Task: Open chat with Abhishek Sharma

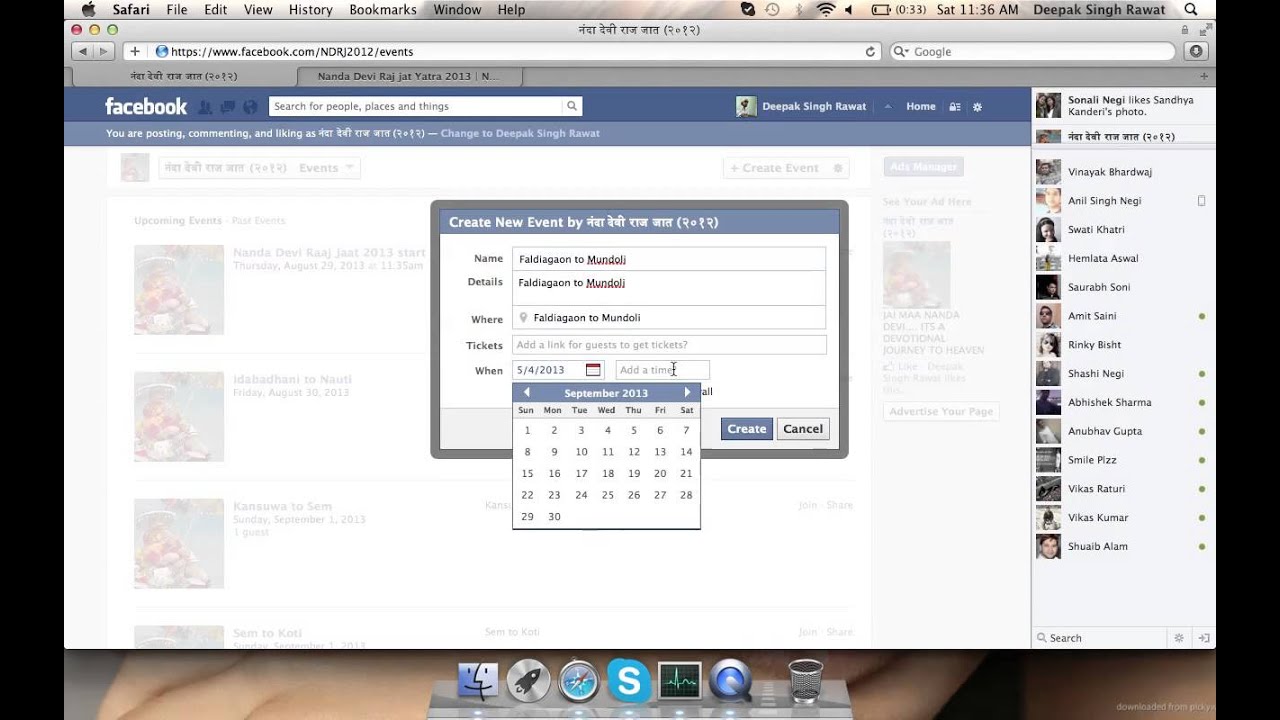Action: [1123, 403]
